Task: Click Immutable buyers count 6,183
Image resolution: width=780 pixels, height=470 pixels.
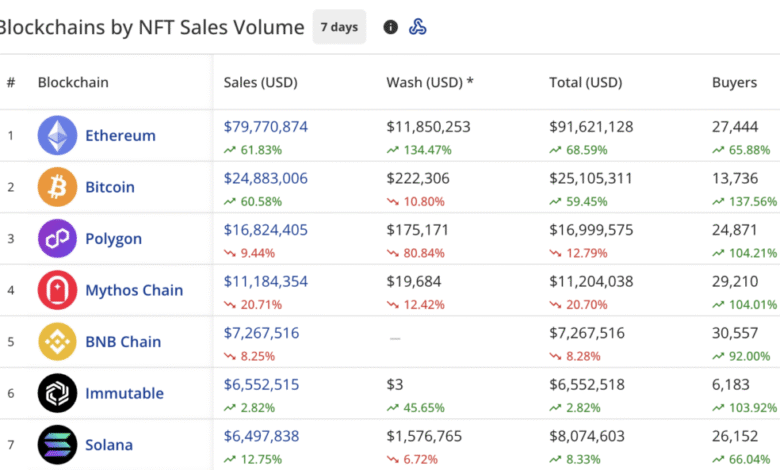Action: tap(730, 385)
